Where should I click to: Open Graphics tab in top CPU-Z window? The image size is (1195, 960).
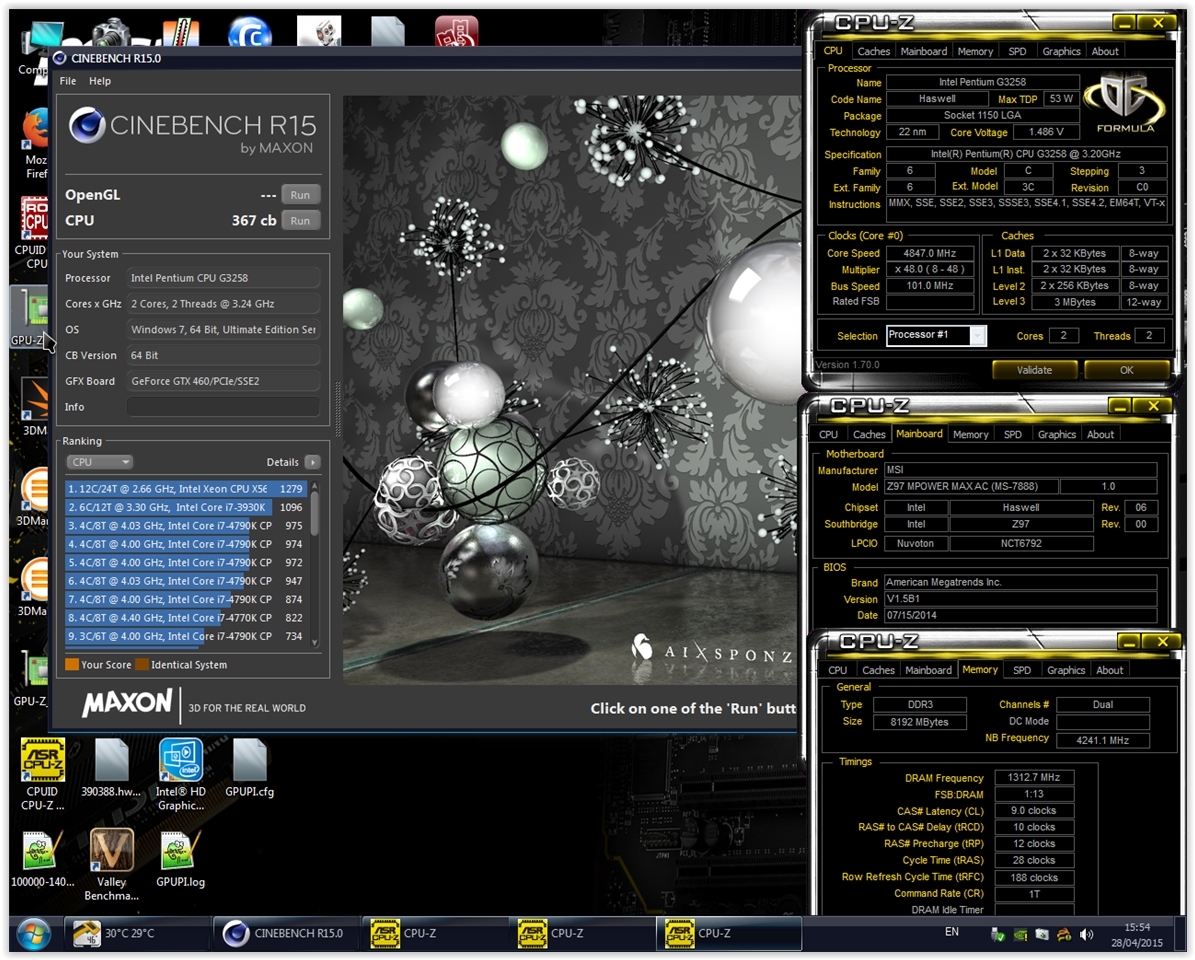click(x=1061, y=51)
